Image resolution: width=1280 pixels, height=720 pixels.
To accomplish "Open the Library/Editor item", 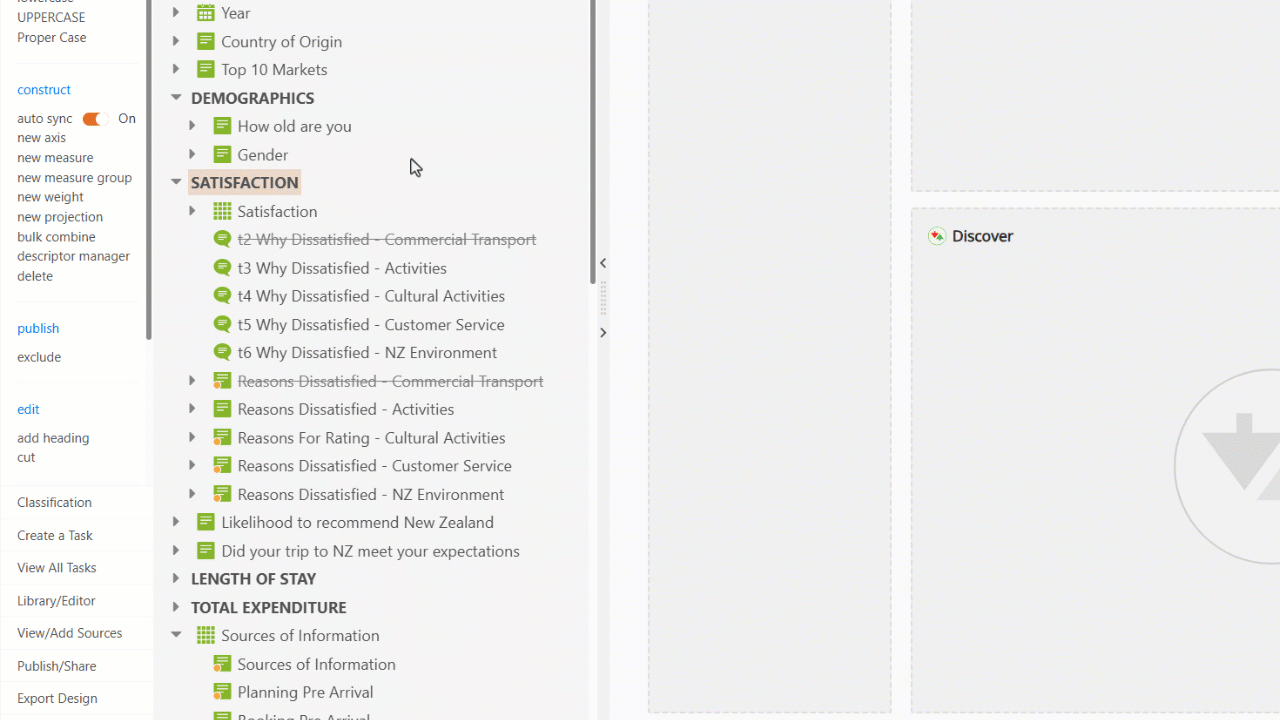I will click(56, 601).
